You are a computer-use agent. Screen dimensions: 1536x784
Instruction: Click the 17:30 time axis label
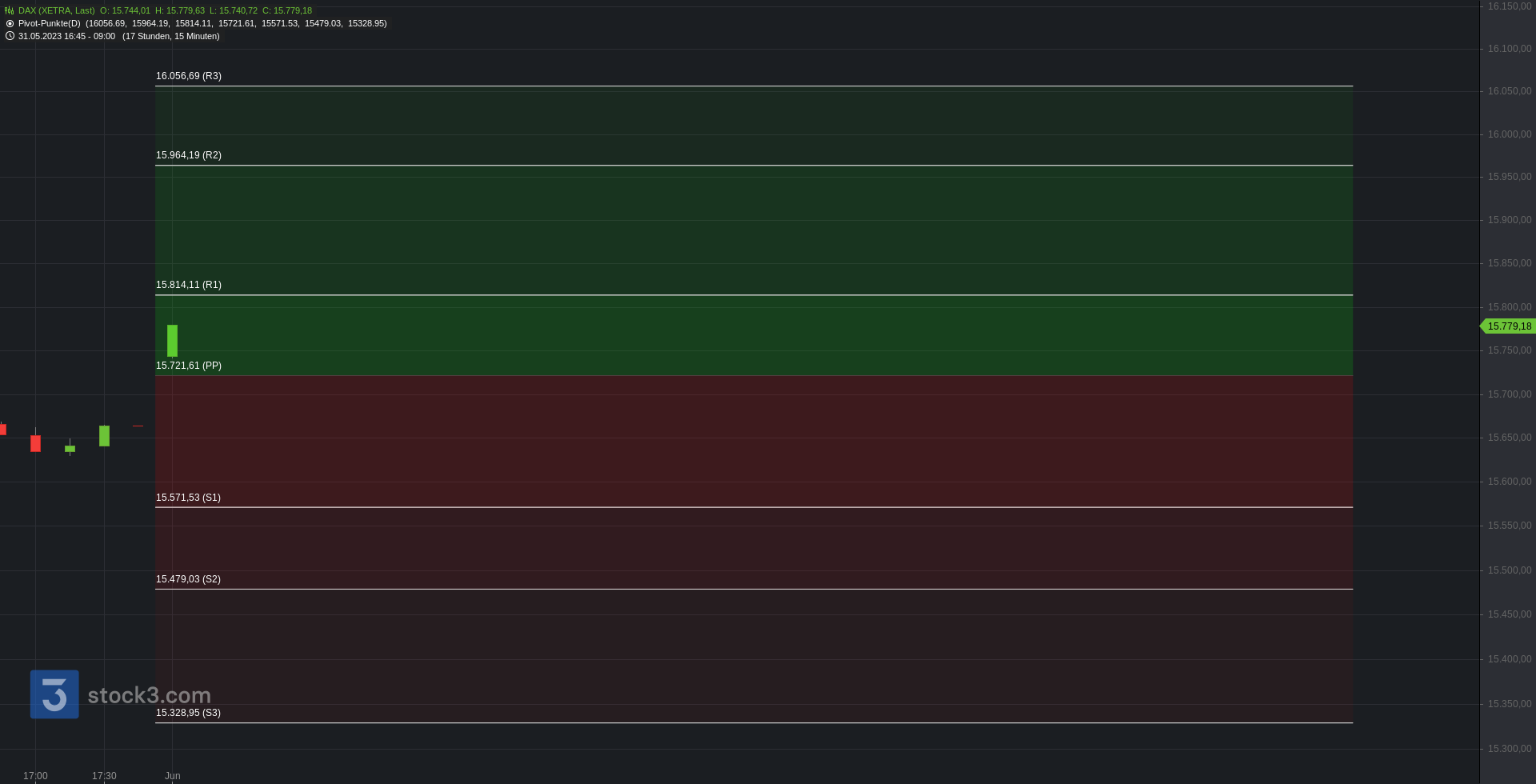(104, 776)
